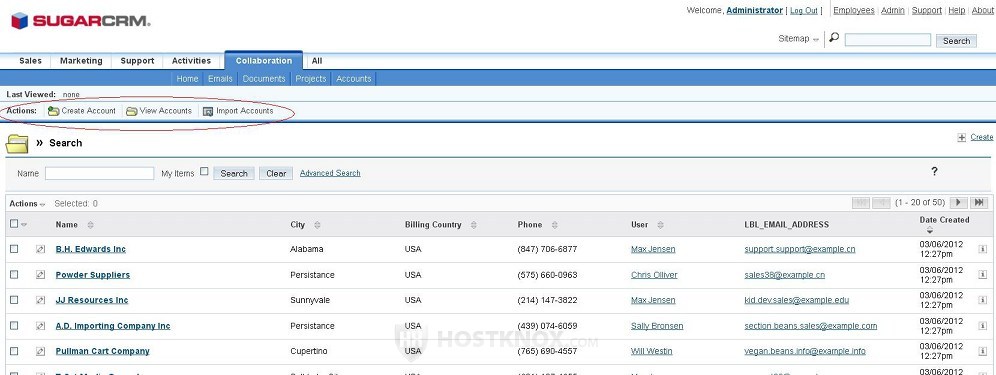This screenshot has width=996, height=375.
Task: Open the Admin link
Action: pos(892,11)
